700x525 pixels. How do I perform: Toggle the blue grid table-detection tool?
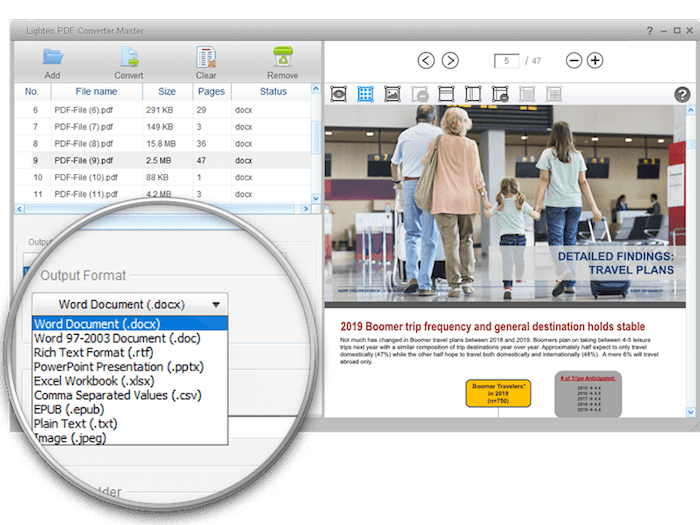(366, 94)
